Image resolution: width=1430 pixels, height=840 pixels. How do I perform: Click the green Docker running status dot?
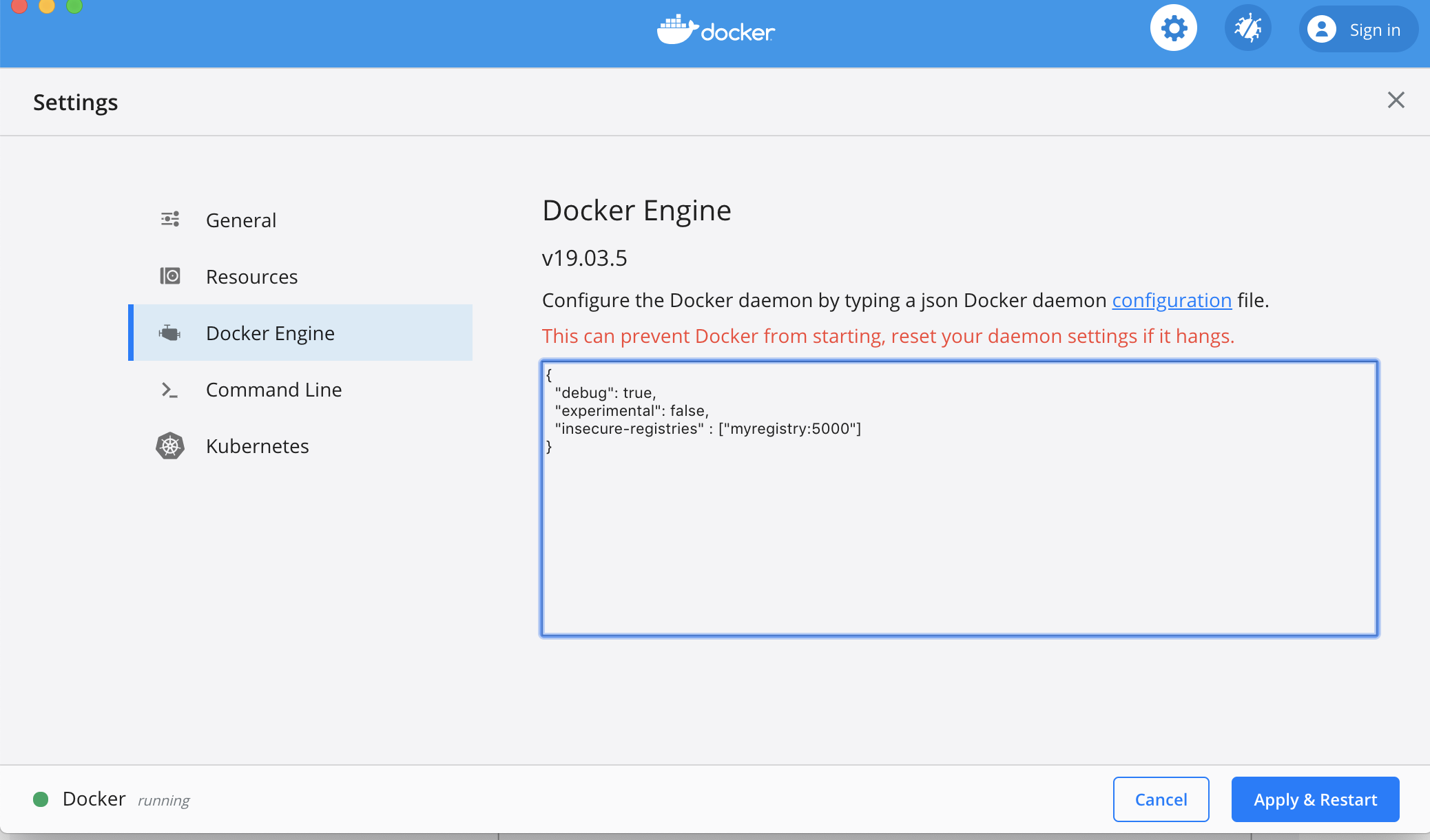point(41,799)
